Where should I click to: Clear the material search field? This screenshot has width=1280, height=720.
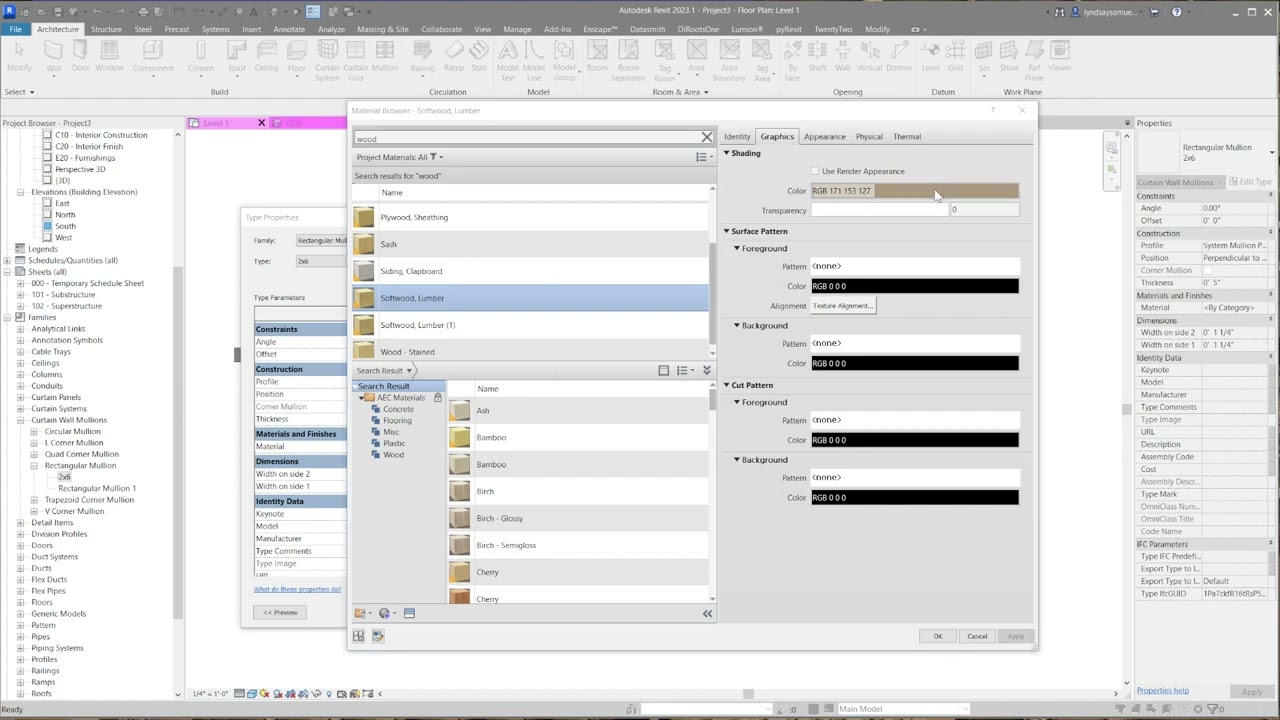(707, 137)
